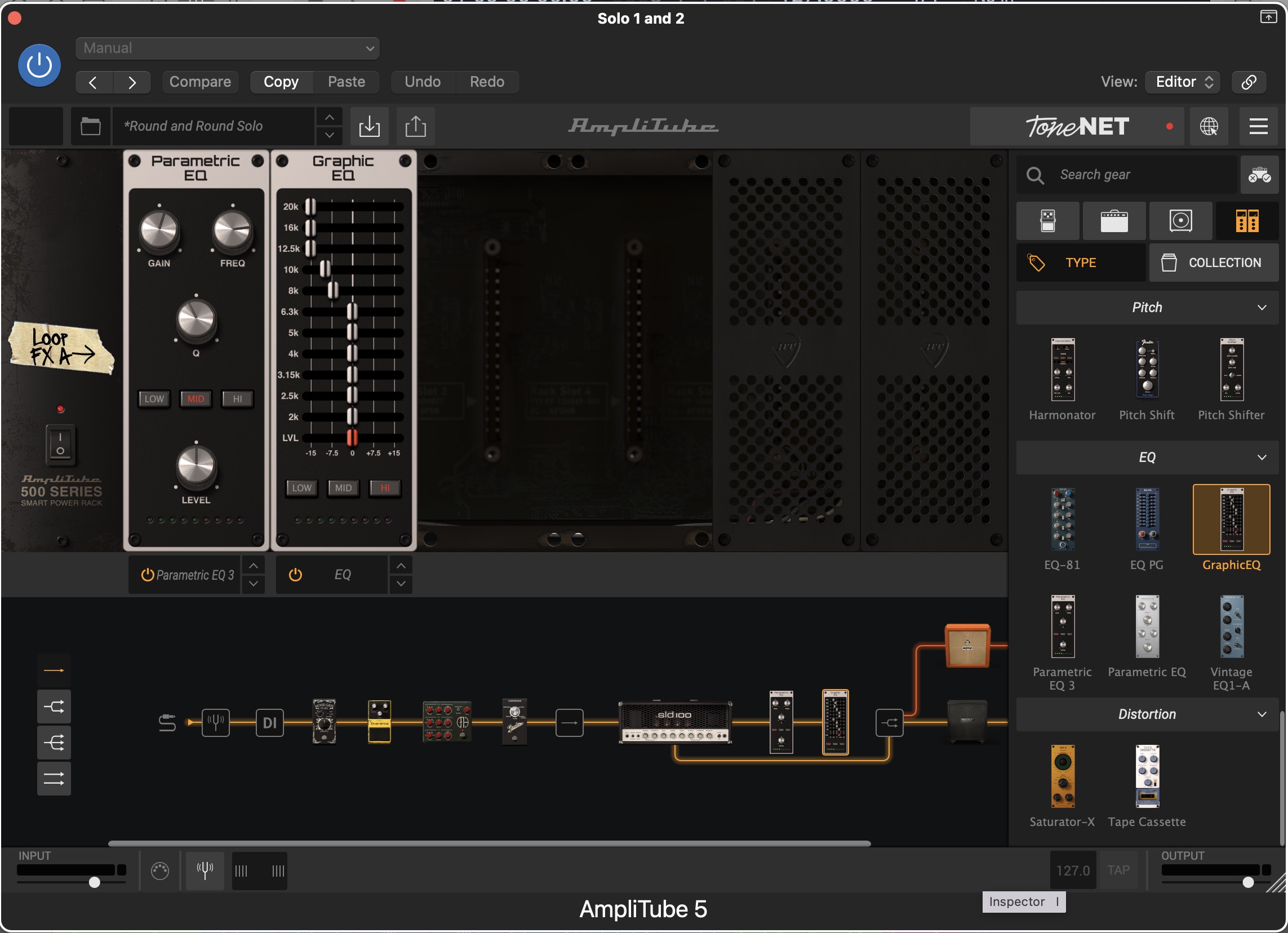
Task: Open ToneNET panel
Action: 1077,126
